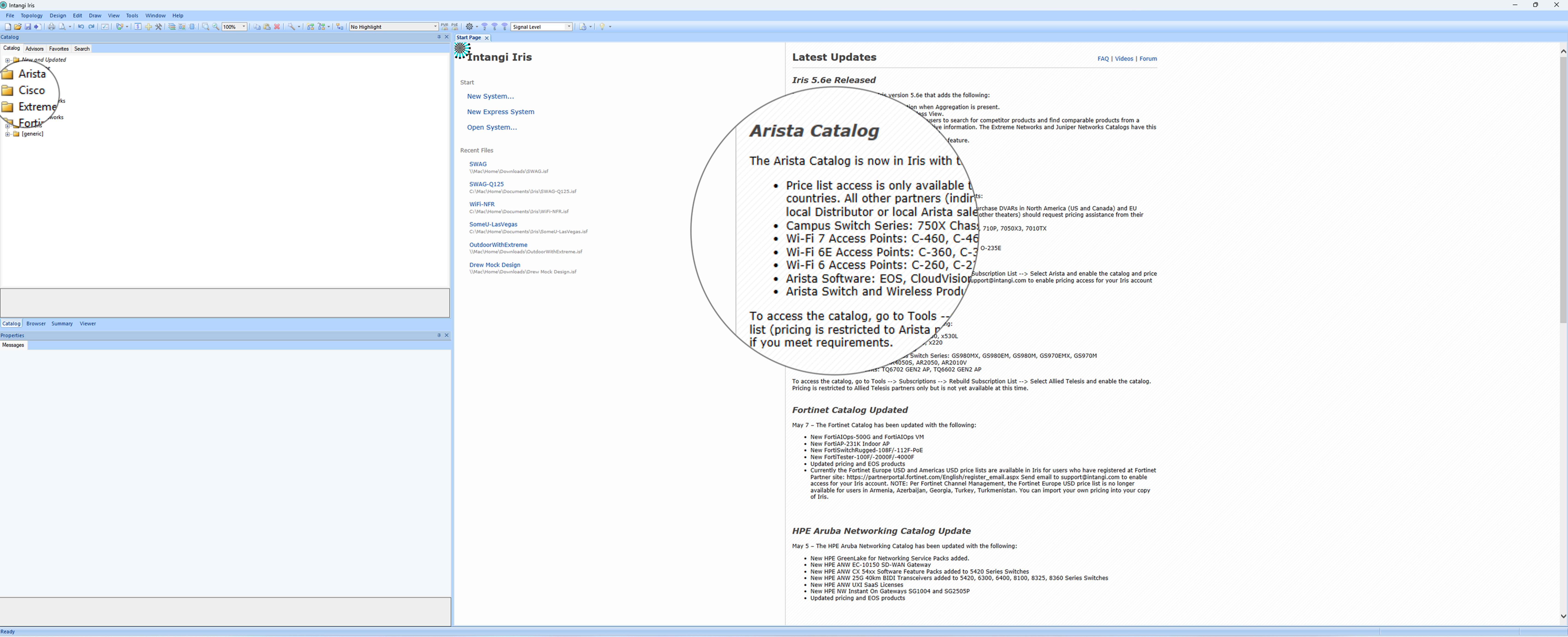The width and height of the screenshot is (1568, 637).
Task: Switch to the Browser tab
Action: pos(36,324)
